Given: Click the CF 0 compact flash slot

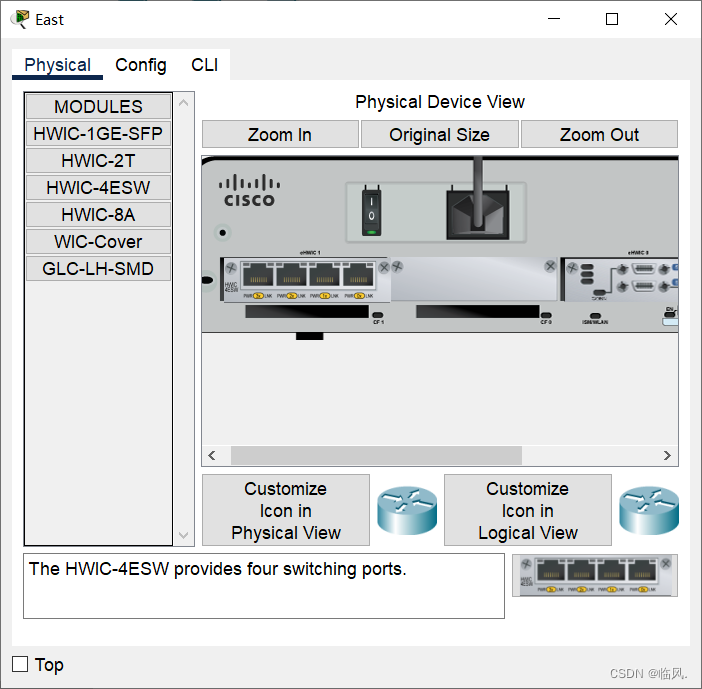Looking at the screenshot, I should click(x=478, y=312).
